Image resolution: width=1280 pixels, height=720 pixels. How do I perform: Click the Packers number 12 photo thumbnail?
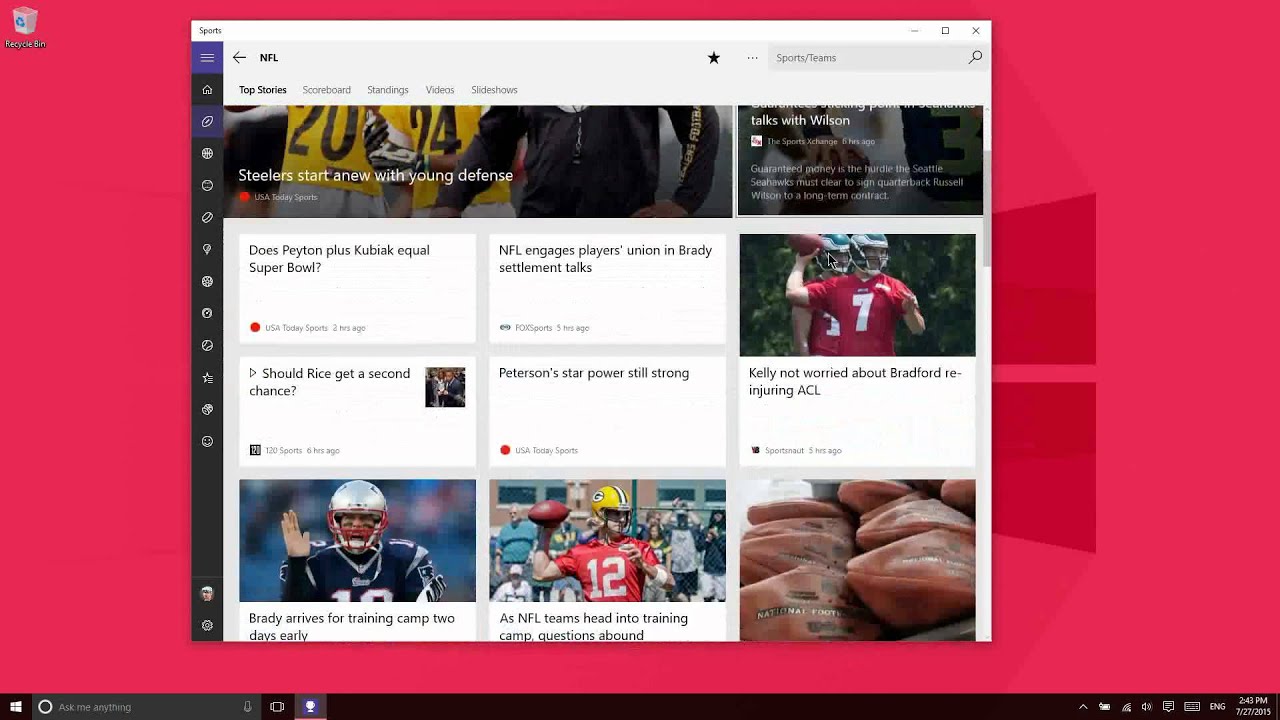tap(607, 540)
